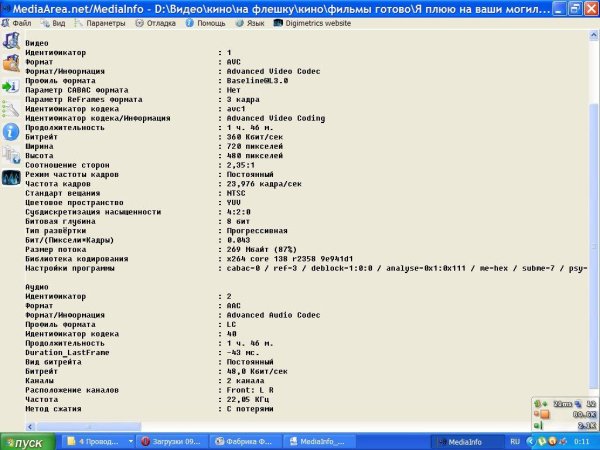Select the '23,976 кадра/сек' frame rate

pyautogui.click(x=264, y=184)
